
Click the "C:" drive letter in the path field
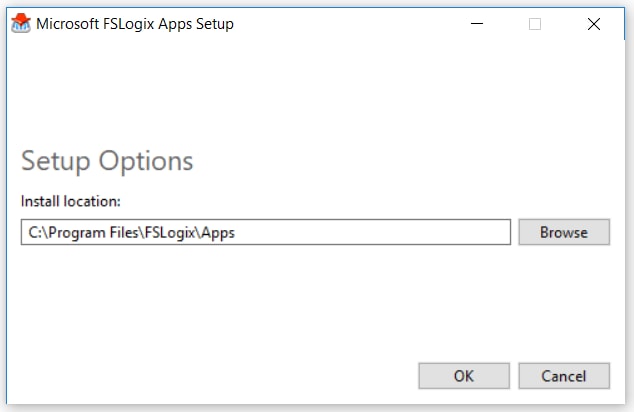tap(35, 232)
